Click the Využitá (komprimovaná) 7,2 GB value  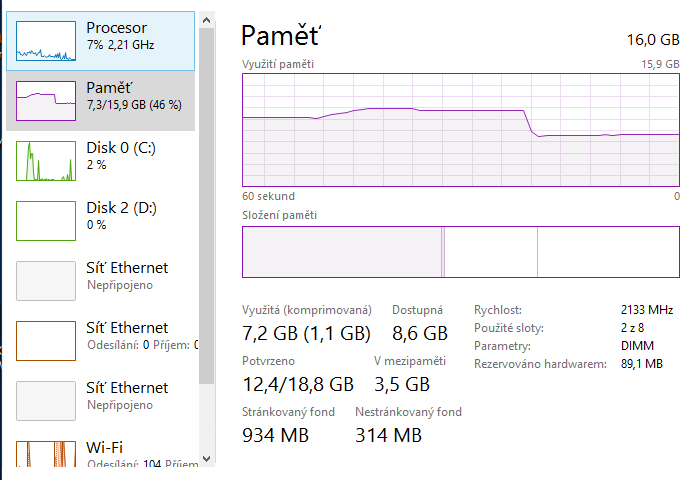(x=306, y=333)
